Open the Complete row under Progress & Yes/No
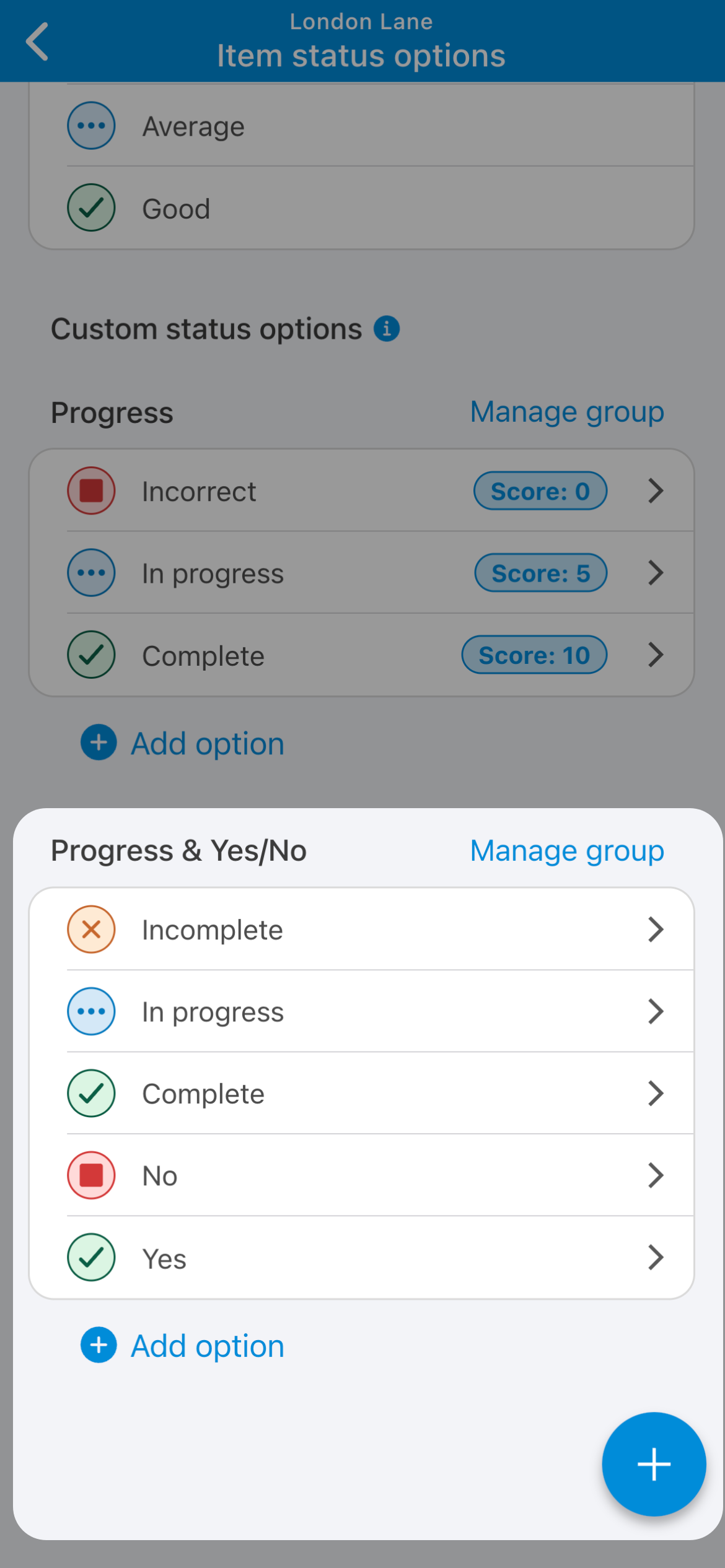This screenshot has width=725, height=1568. coord(361,1094)
